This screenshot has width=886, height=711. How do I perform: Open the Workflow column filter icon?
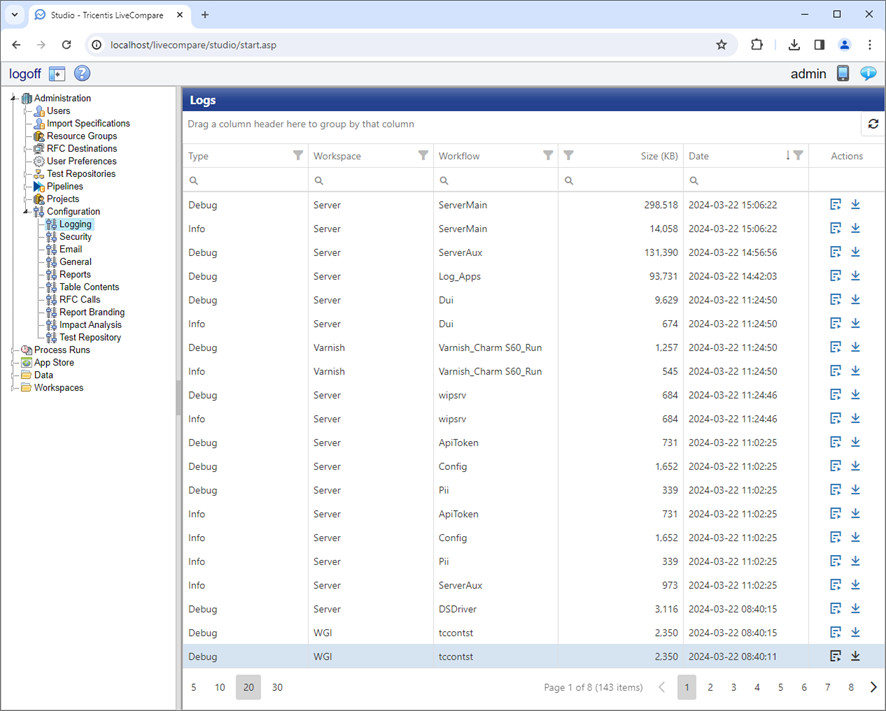(x=547, y=156)
